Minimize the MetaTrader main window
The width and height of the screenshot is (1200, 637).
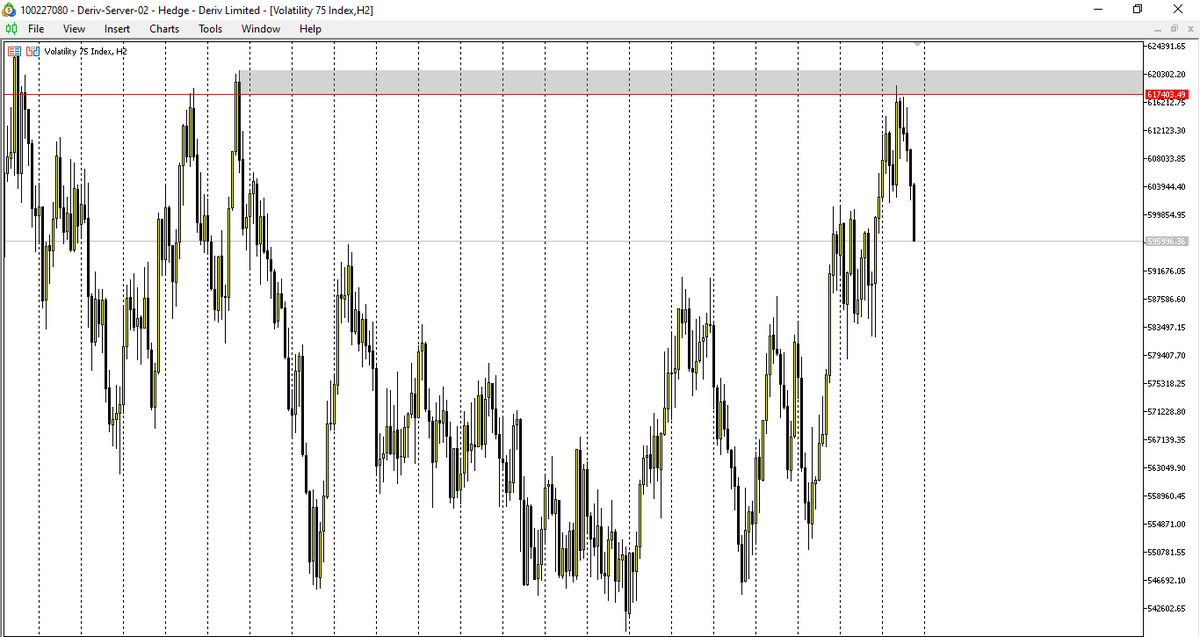pyautogui.click(x=1096, y=9)
